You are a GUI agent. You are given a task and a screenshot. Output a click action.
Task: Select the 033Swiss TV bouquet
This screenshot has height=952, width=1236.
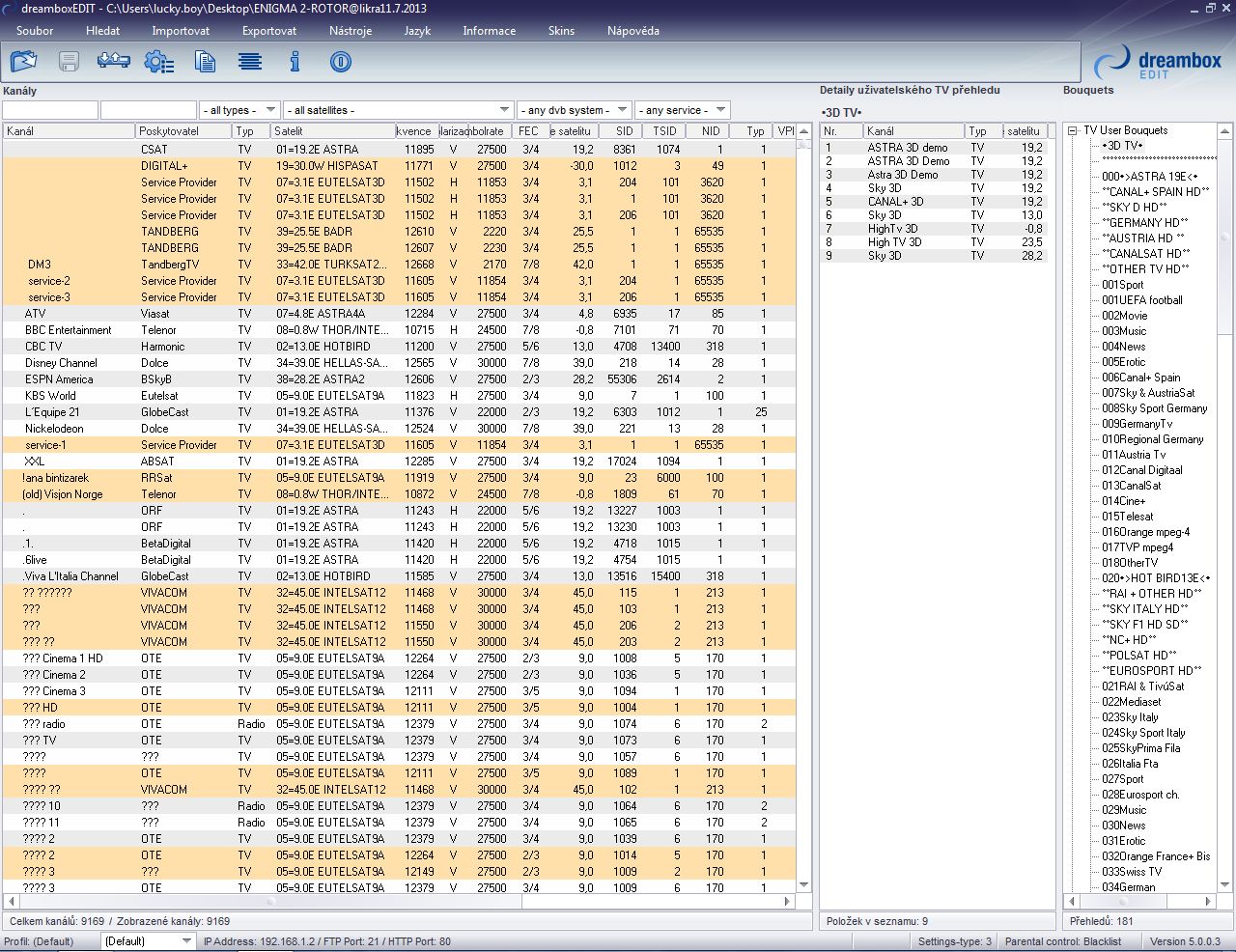point(1132,872)
